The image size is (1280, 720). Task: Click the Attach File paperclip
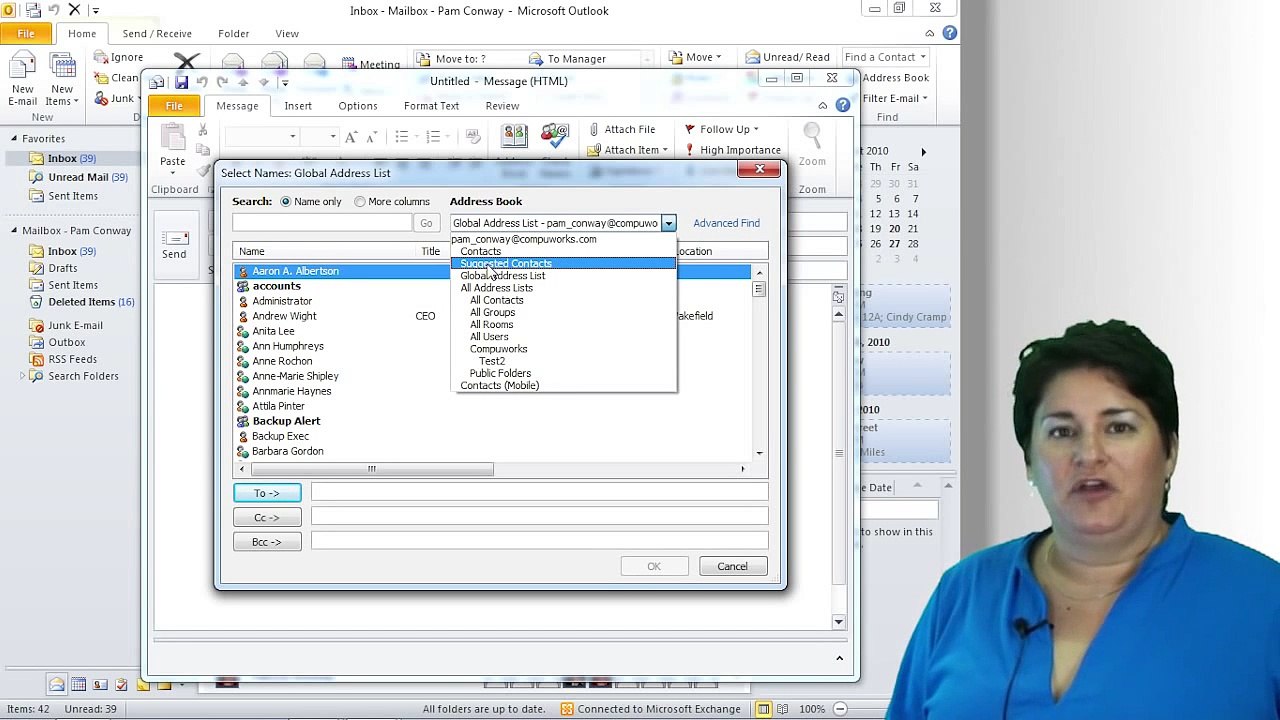593,129
